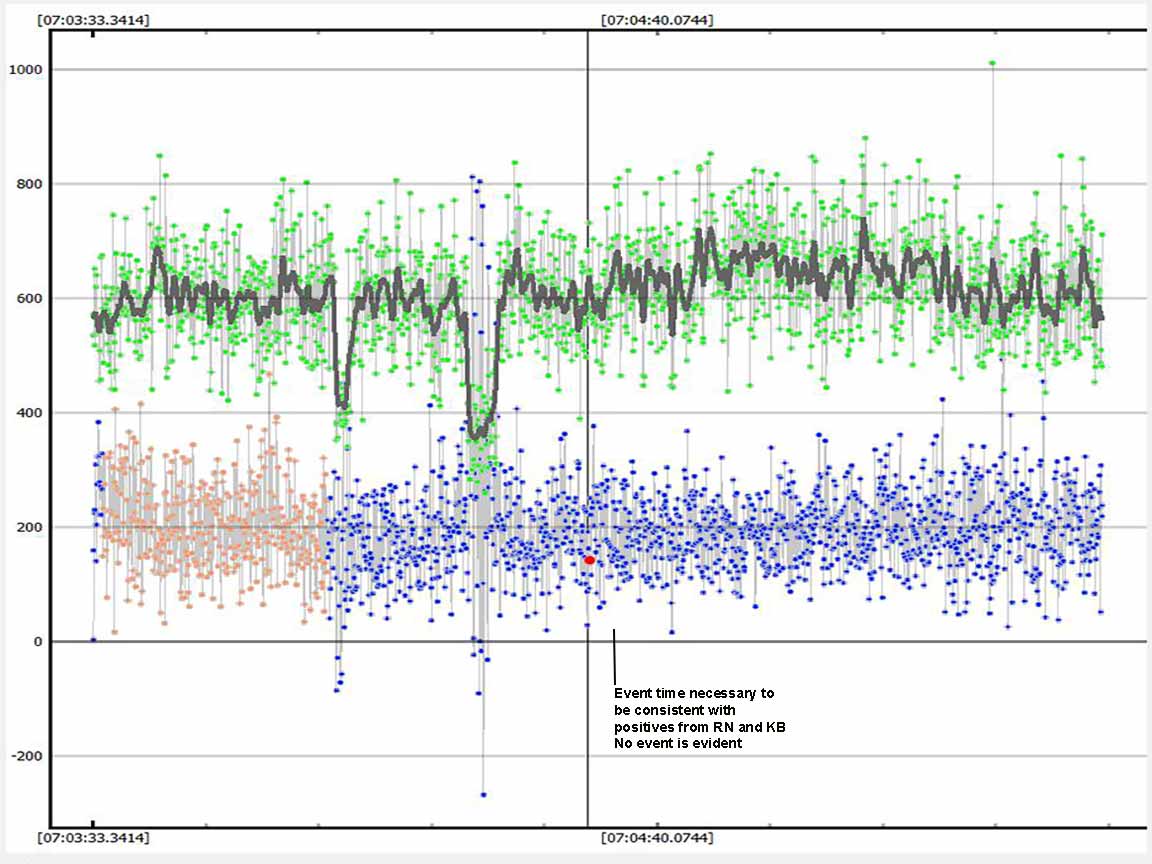The image size is (1152, 864).
Task: Click the bottom 07:04:40.0744 timestamp label
Action: pyautogui.click(x=657, y=837)
